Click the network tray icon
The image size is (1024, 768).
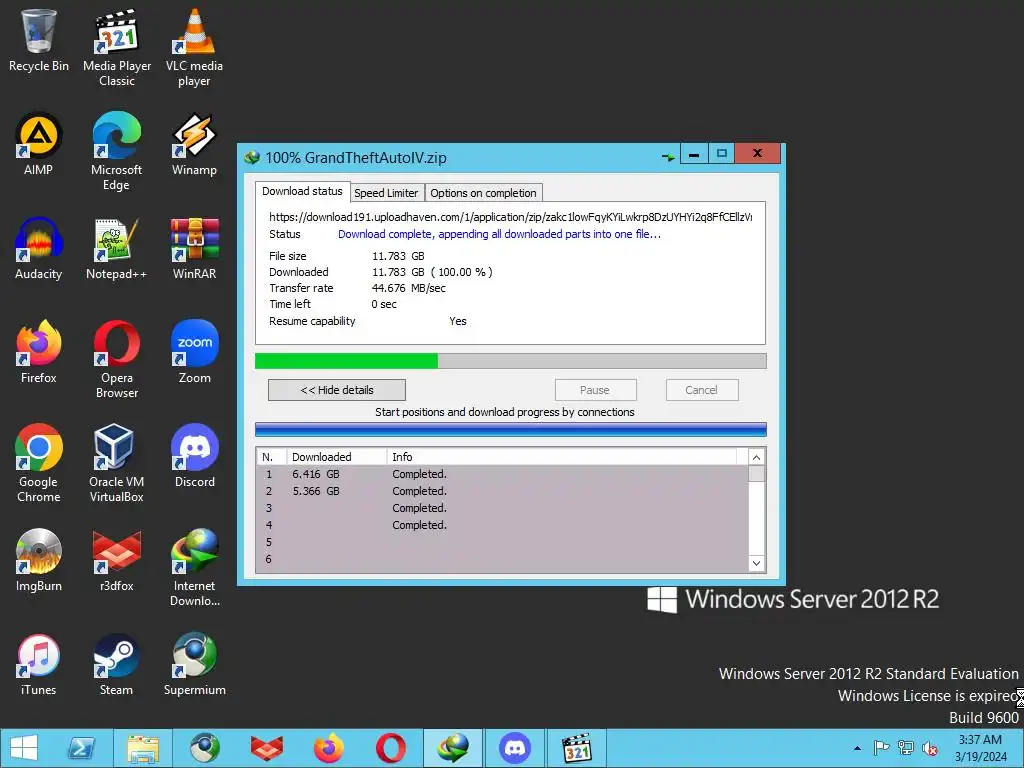(x=906, y=748)
